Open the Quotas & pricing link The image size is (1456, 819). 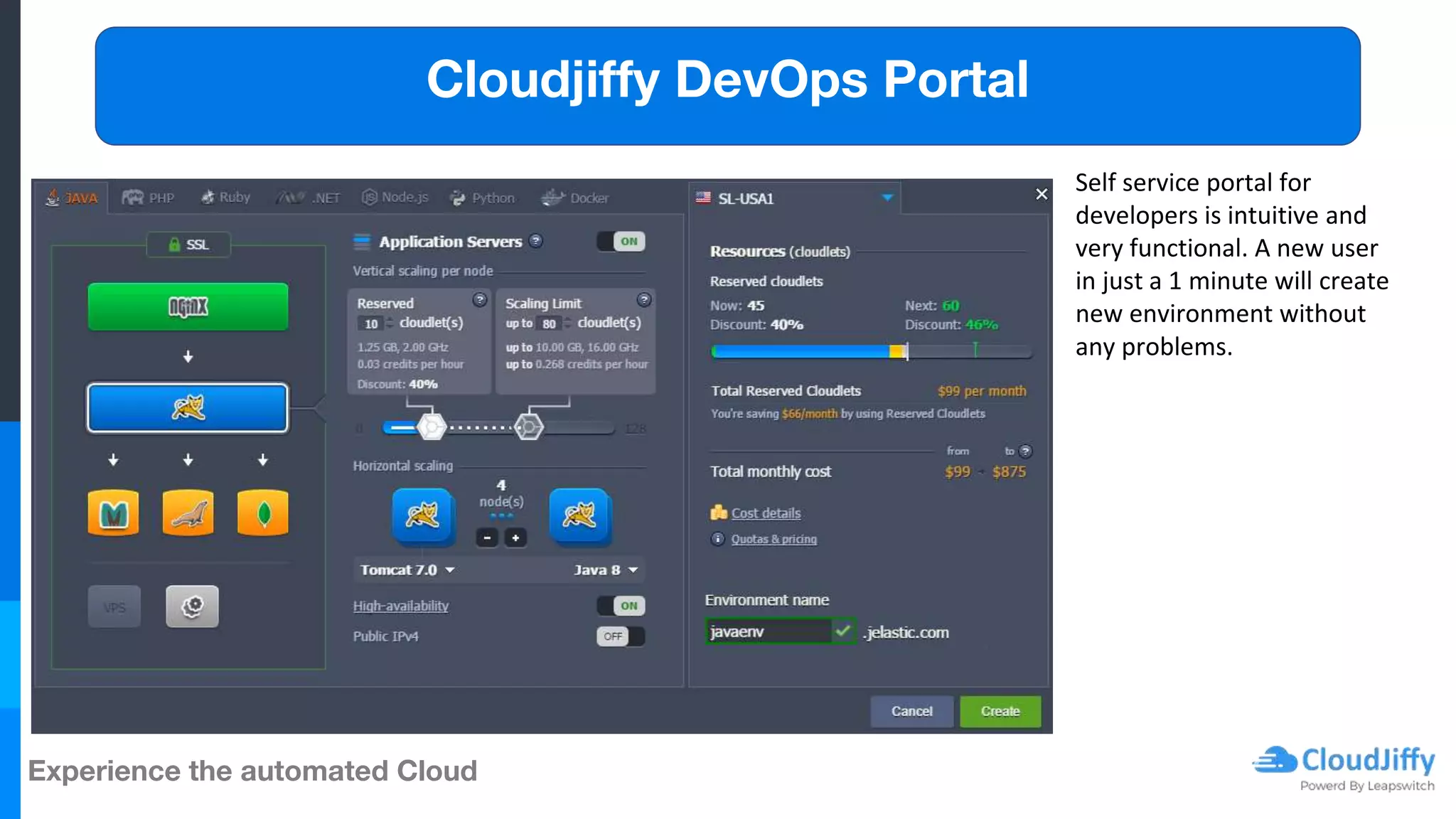tap(774, 539)
